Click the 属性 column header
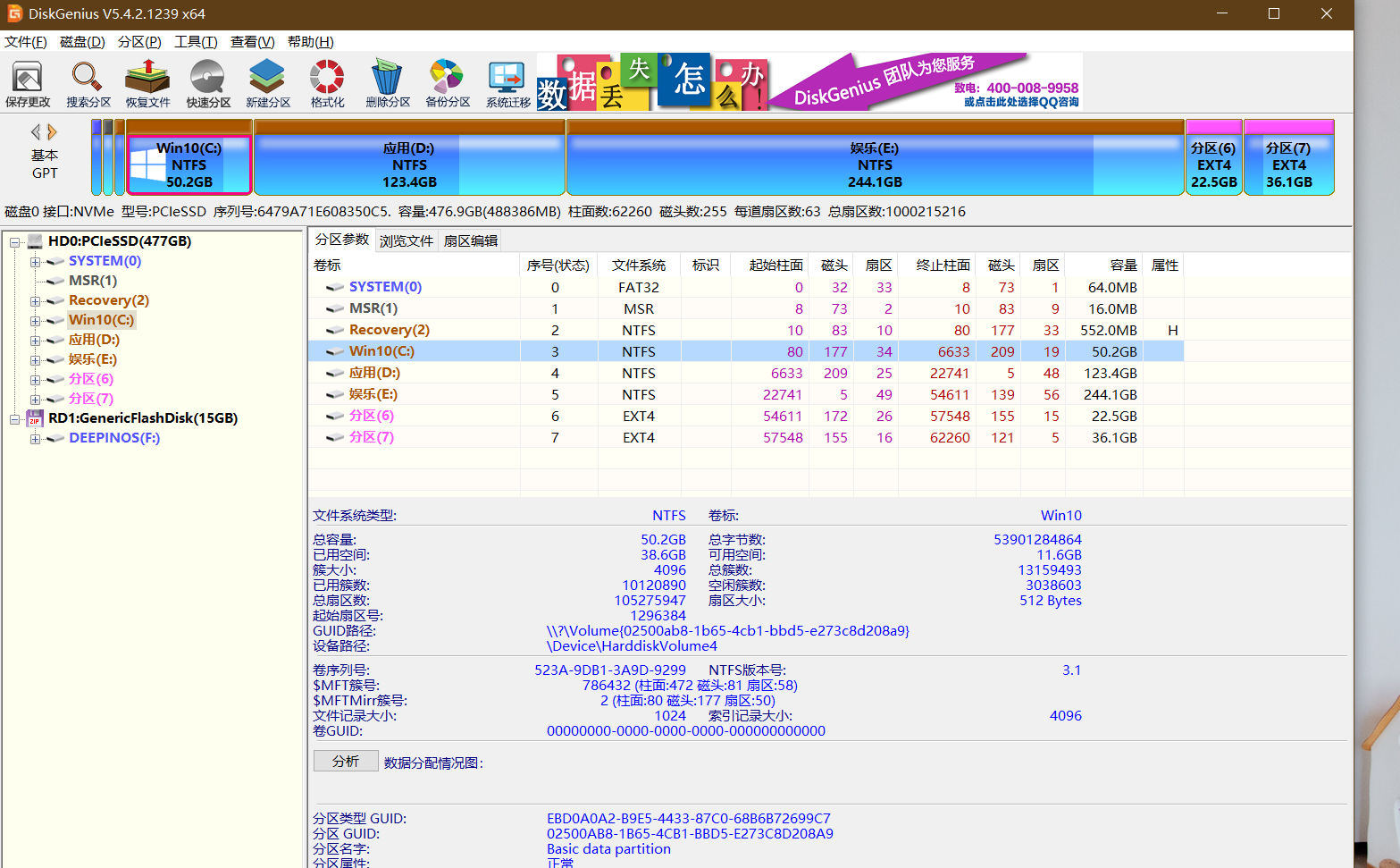 tap(1164, 265)
